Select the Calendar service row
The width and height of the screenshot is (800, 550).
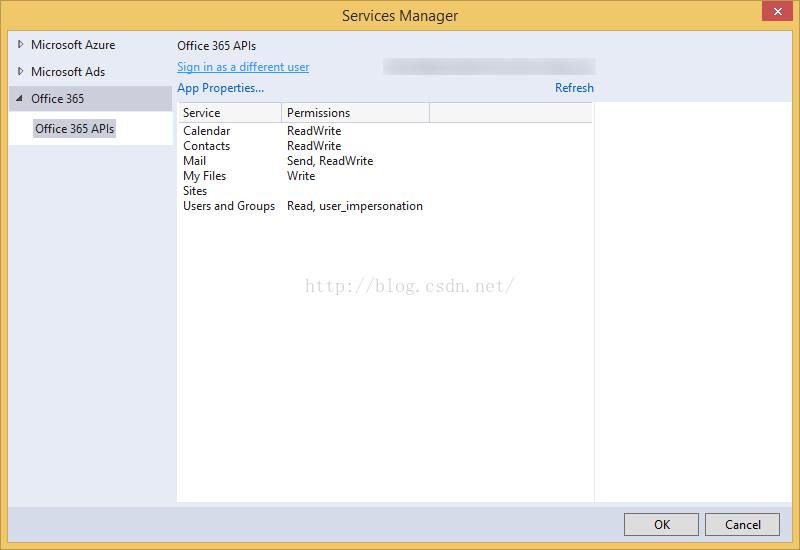pyautogui.click(x=385, y=131)
